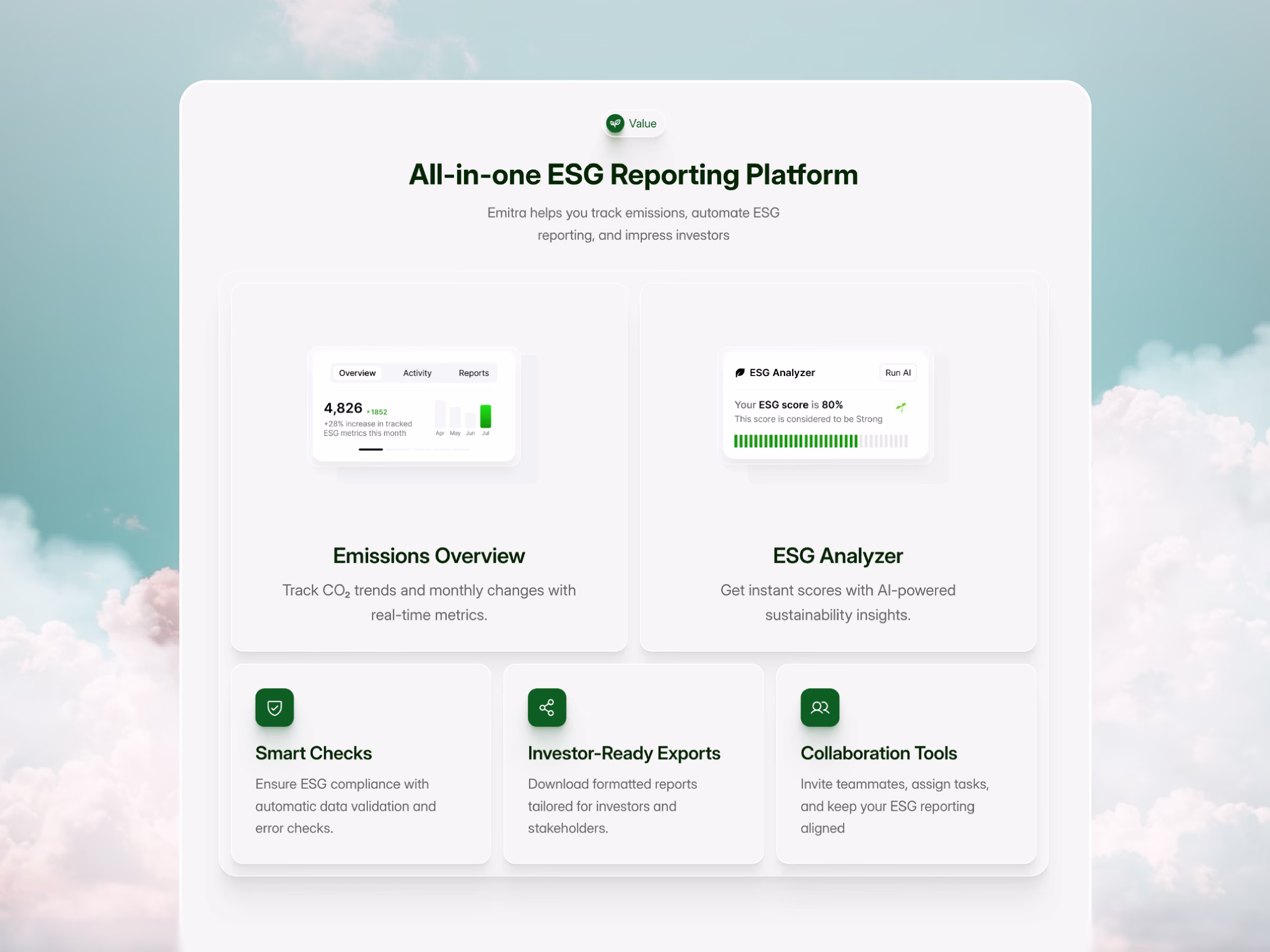Click the Apr bar in the chart
The image size is (1270, 952).
pos(440,414)
